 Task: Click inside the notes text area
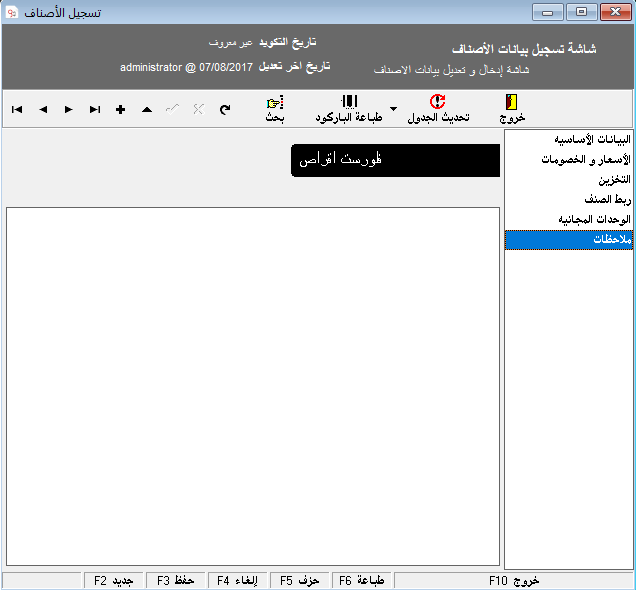coord(253,386)
